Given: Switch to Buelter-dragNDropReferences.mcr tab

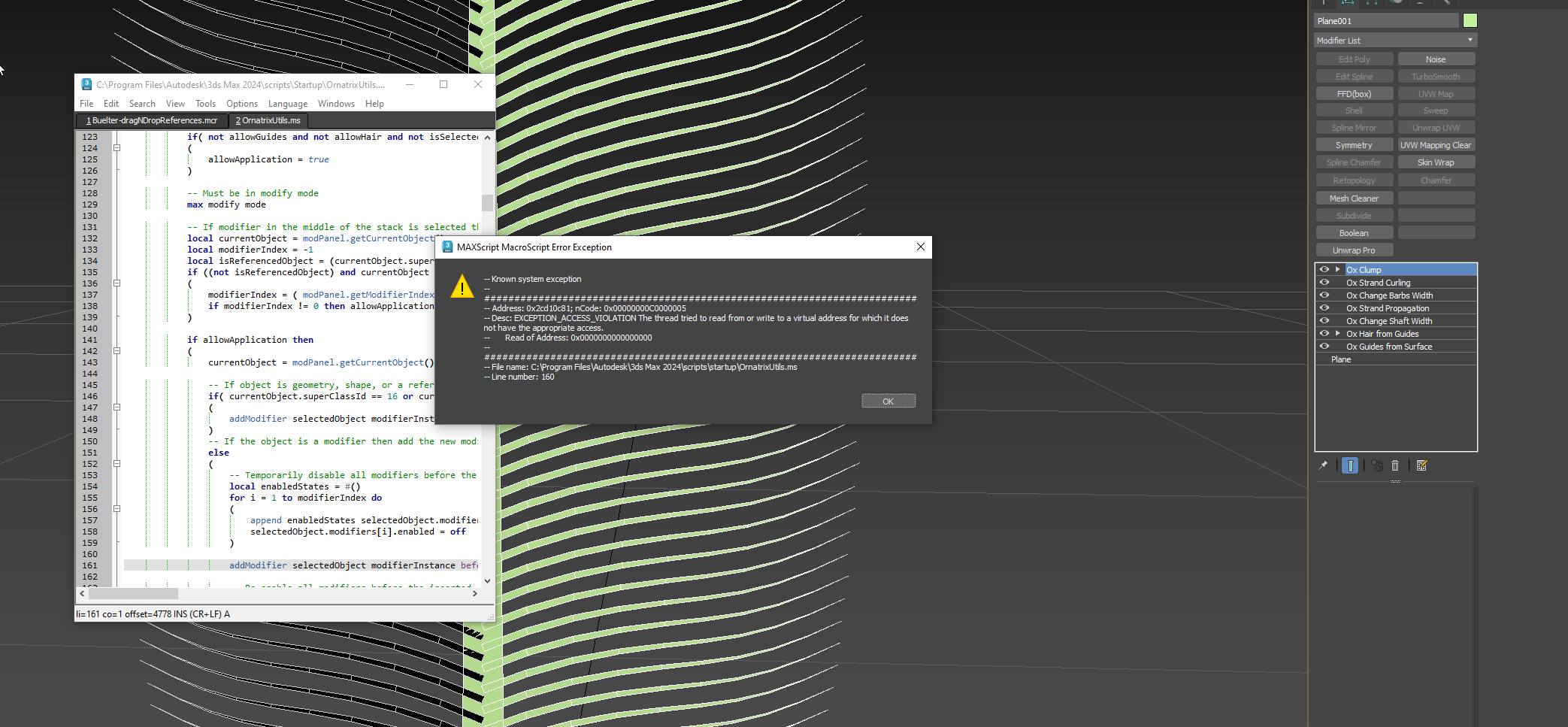Looking at the screenshot, I should pos(152,120).
